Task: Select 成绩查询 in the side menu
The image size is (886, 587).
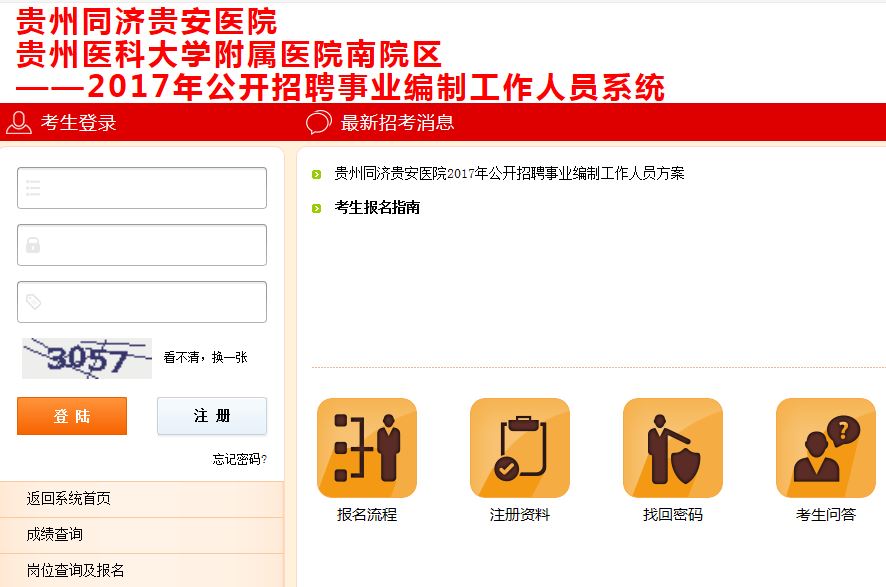Action: [x=55, y=535]
